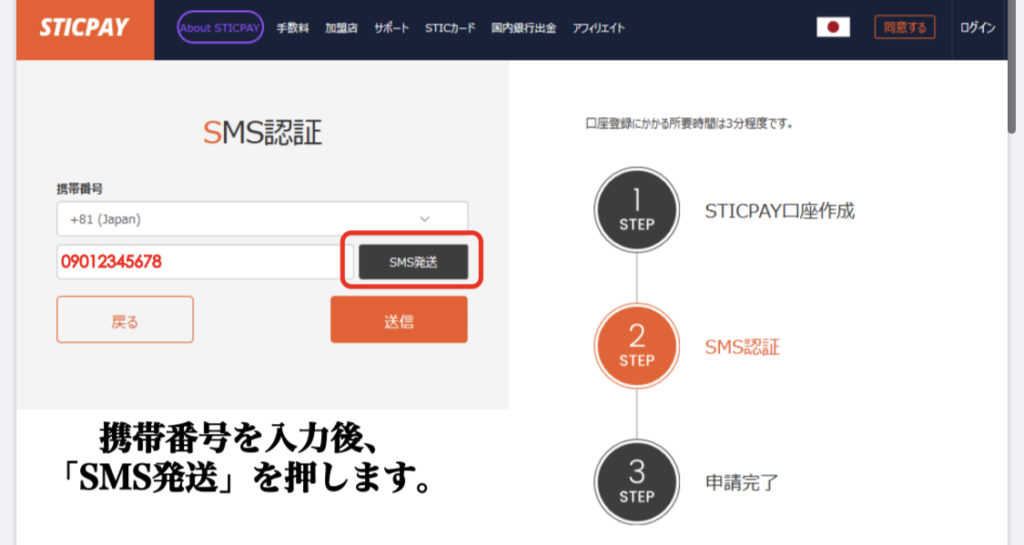Click the Step 2 orange circle icon

point(637,346)
